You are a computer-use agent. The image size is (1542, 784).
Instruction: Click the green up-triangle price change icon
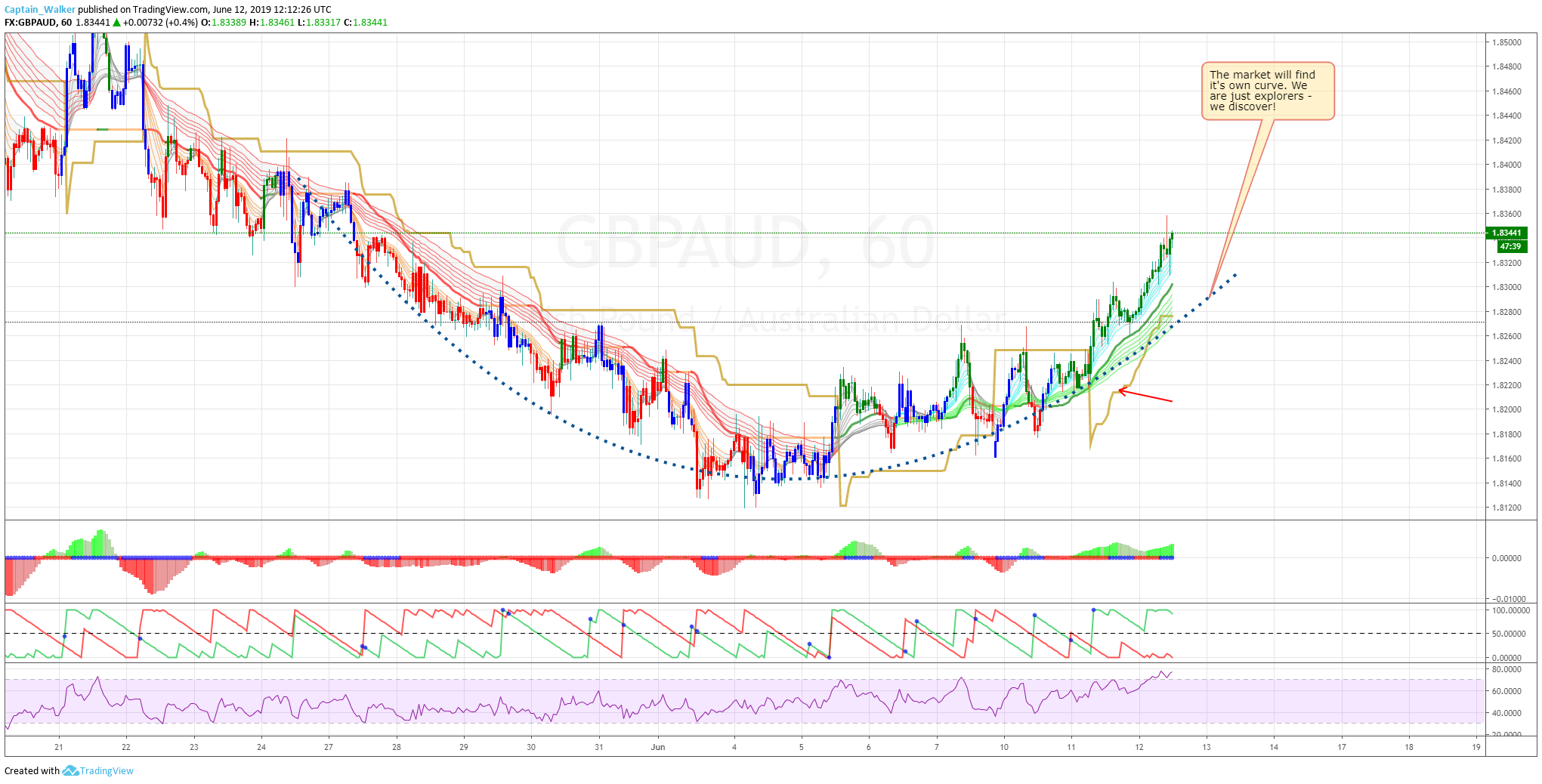point(117,23)
